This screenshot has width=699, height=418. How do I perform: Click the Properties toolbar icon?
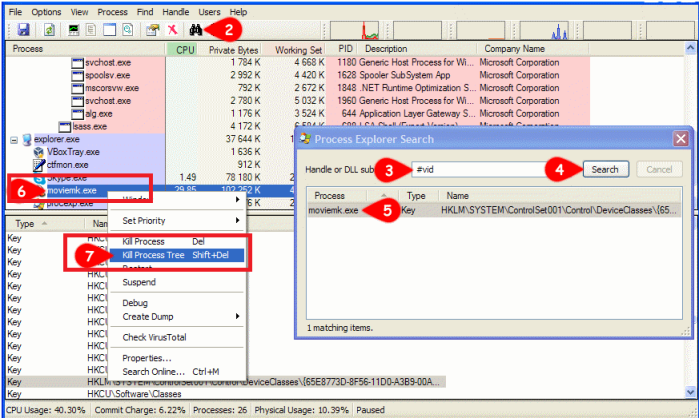click(x=152, y=30)
